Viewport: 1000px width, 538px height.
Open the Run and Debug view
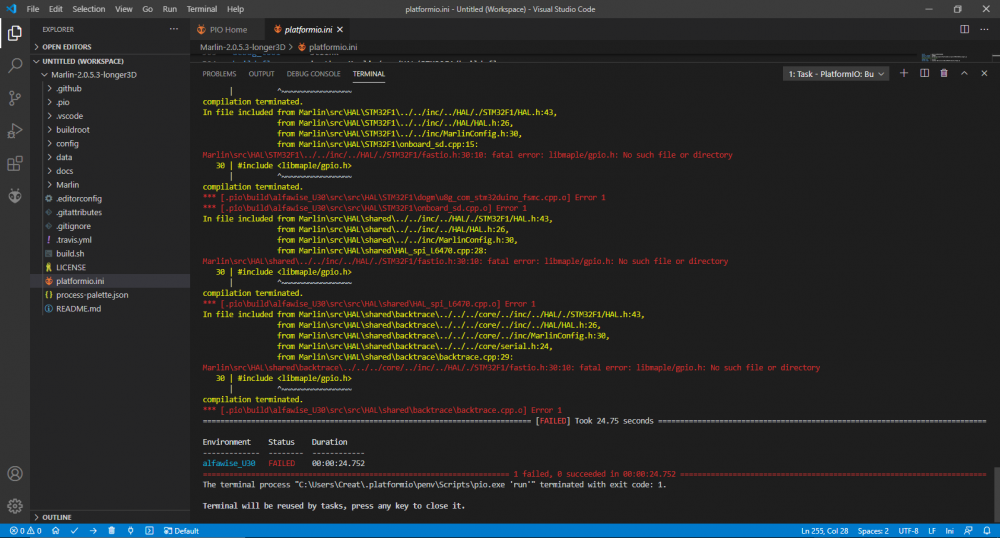click(15, 131)
